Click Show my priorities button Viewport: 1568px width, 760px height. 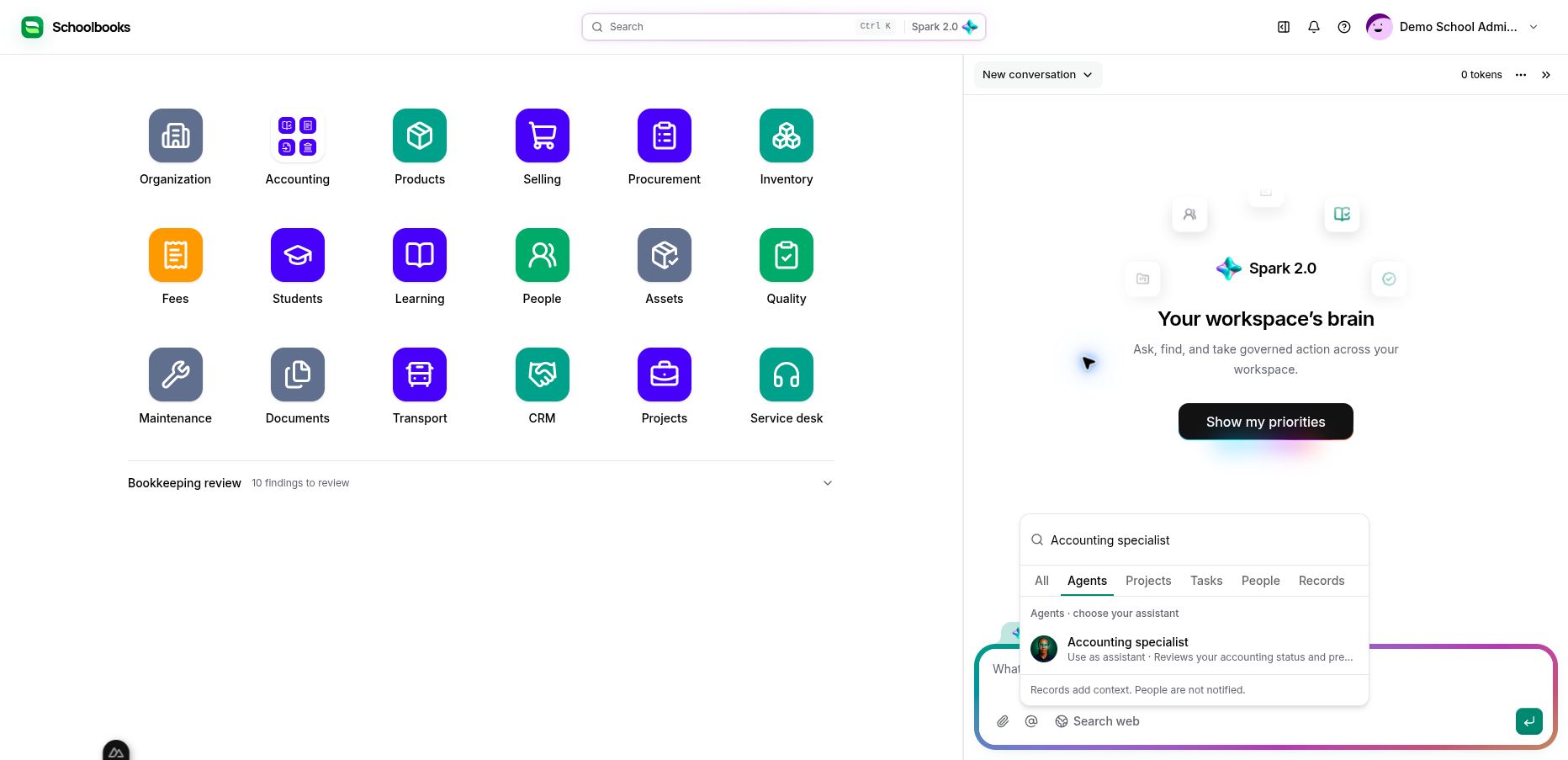click(x=1265, y=422)
